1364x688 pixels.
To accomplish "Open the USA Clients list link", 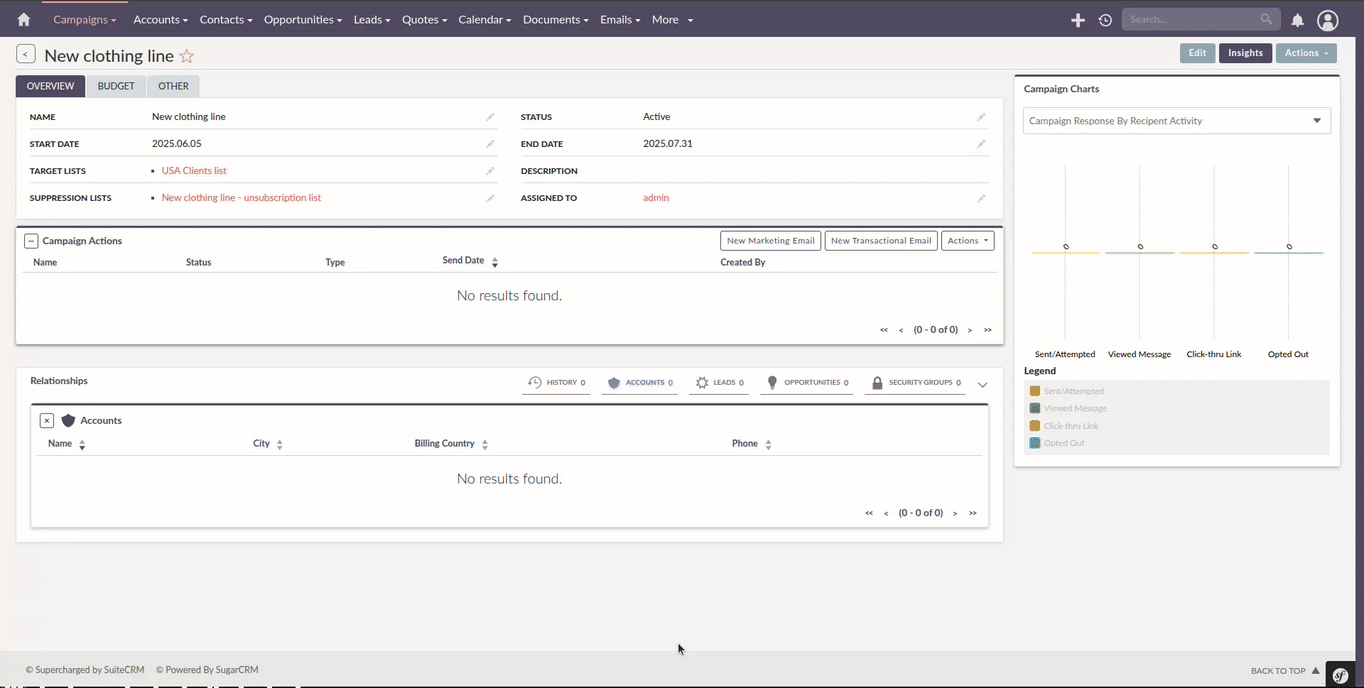I will coord(194,171).
